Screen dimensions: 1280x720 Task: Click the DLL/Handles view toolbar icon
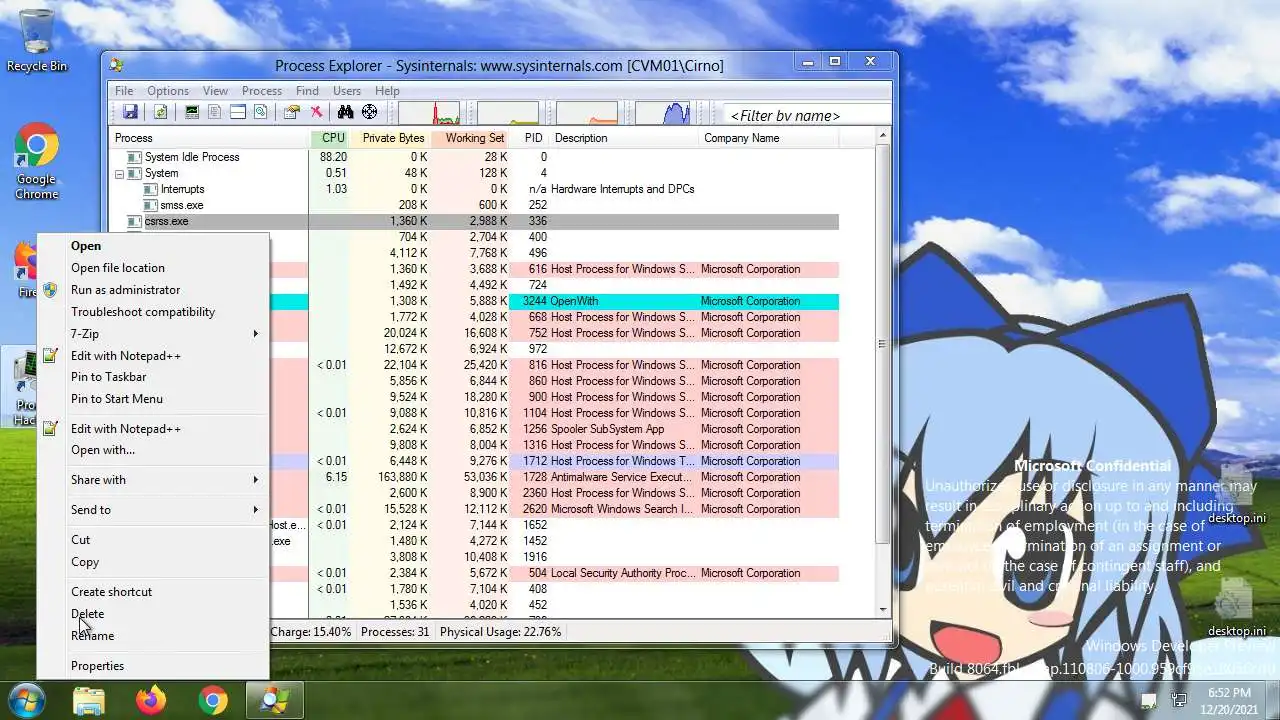tap(261, 112)
